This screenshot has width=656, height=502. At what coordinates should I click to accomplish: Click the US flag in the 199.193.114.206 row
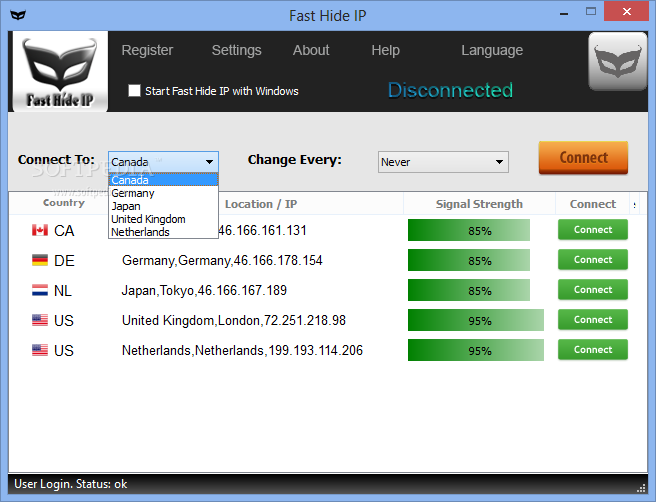(40, 350)
